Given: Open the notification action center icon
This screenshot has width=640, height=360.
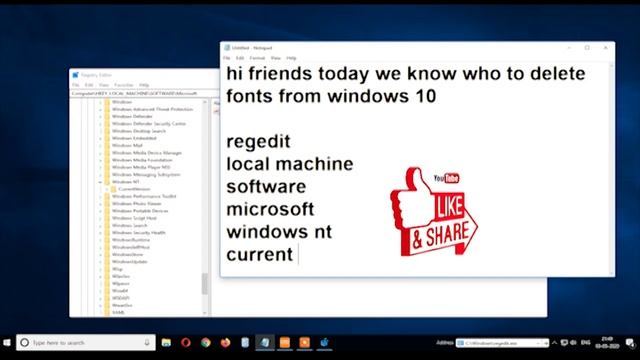Looking at the screenshot, I should tap(630, 342).
